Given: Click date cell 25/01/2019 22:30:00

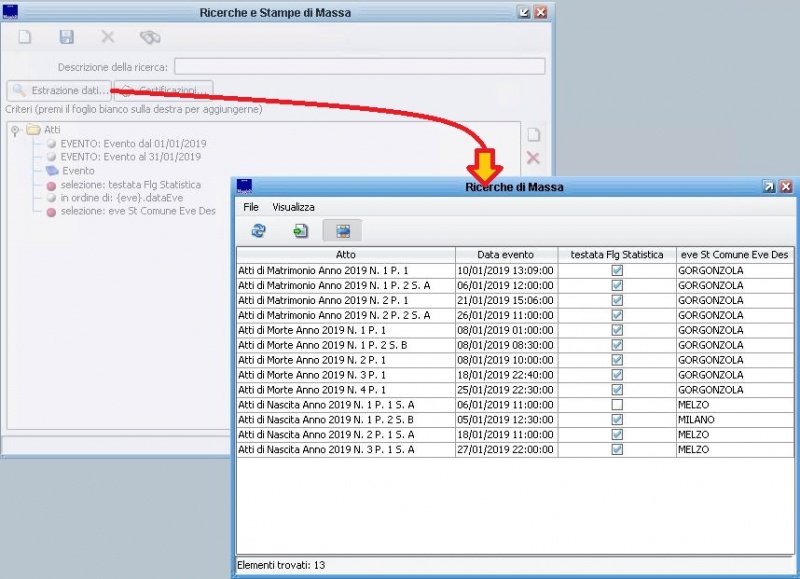Looking at the screenshot, I should (x=506, y=390).
